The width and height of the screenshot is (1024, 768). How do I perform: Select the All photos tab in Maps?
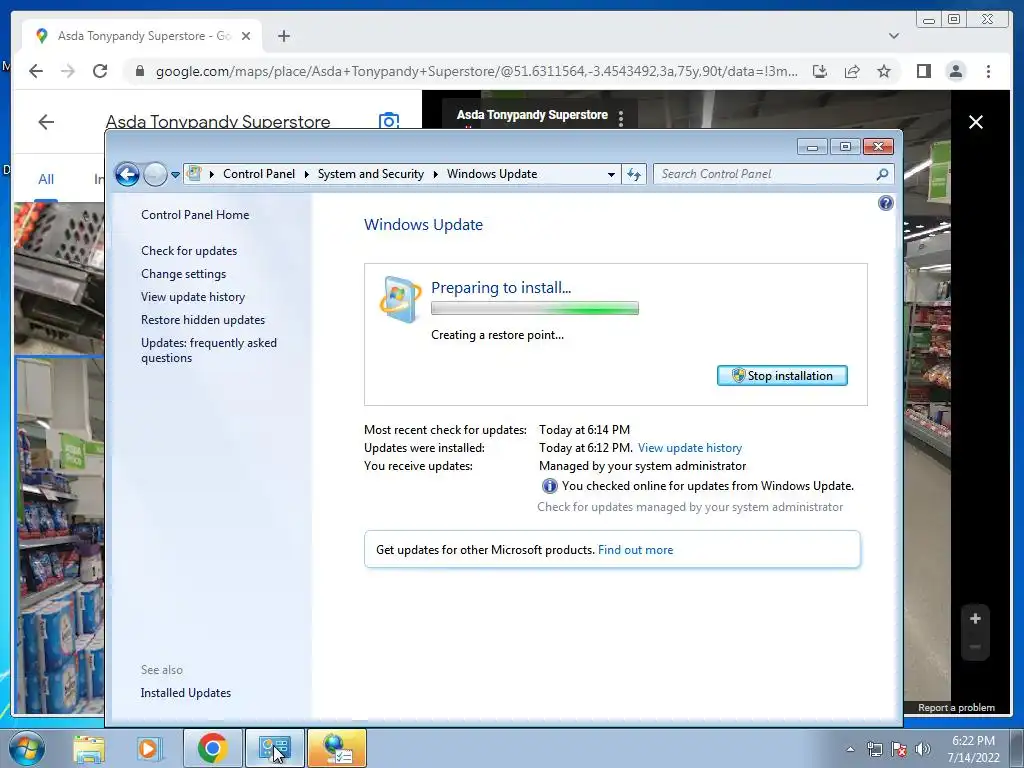coord(46,179)
